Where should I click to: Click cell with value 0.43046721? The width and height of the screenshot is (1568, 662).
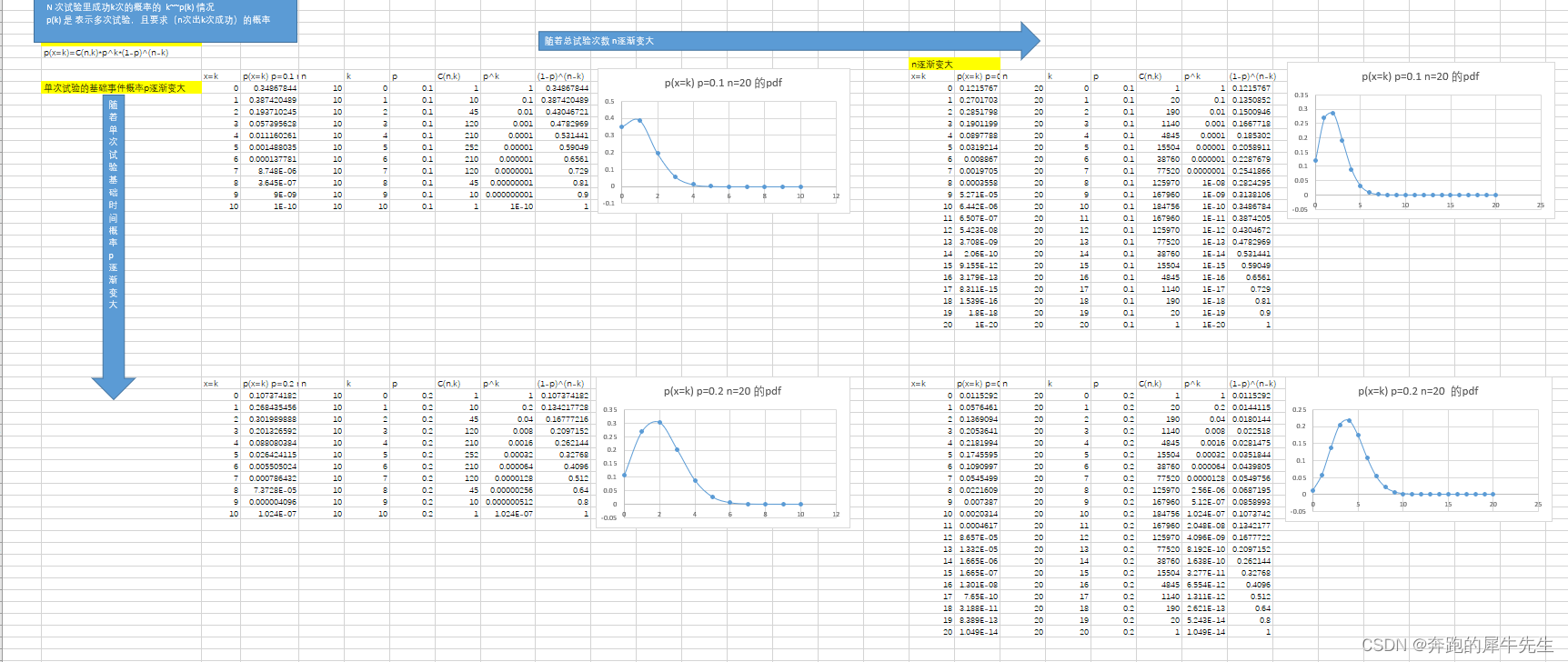[563, 112]
